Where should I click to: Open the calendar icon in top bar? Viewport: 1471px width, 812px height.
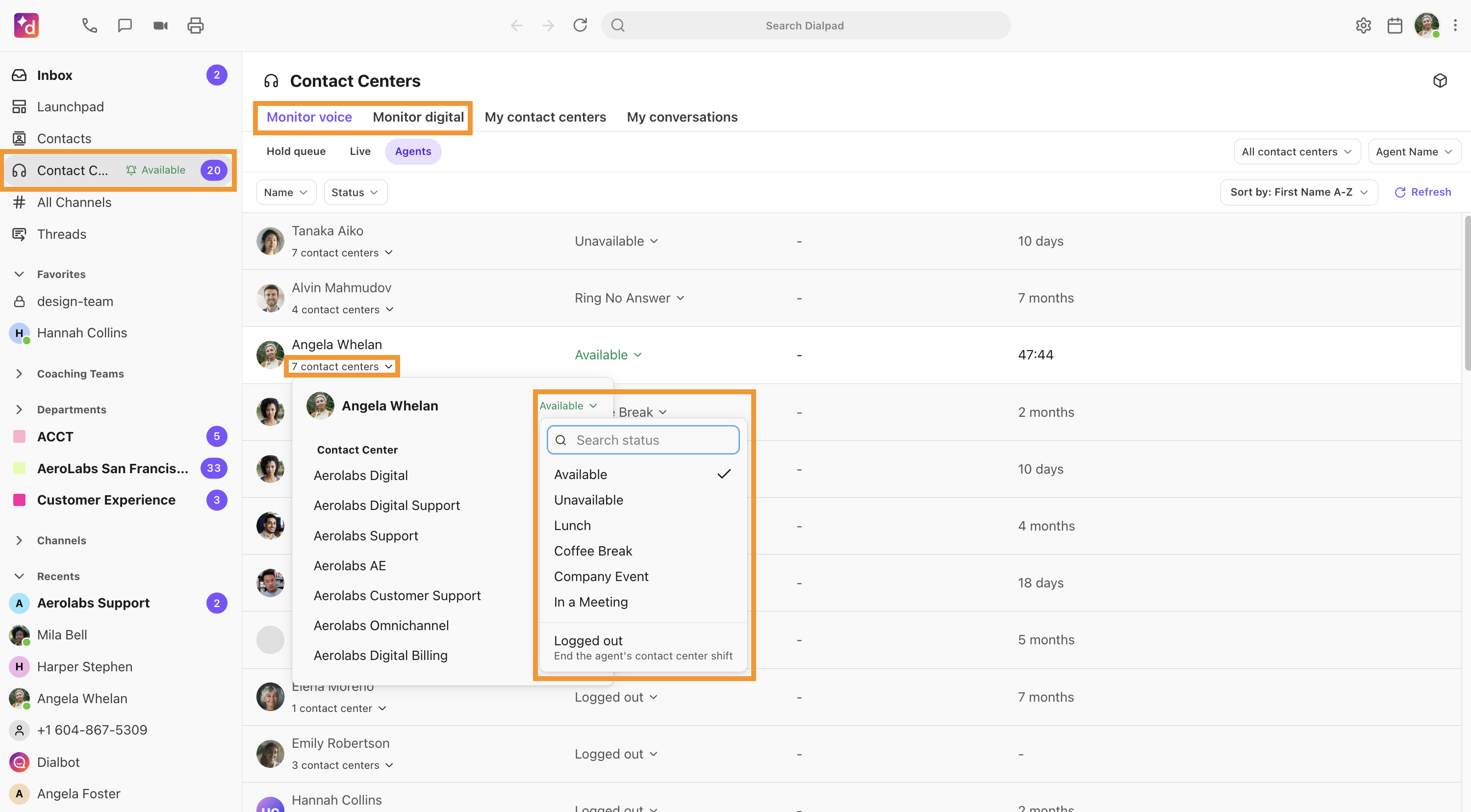click(x=1395, y=25)
